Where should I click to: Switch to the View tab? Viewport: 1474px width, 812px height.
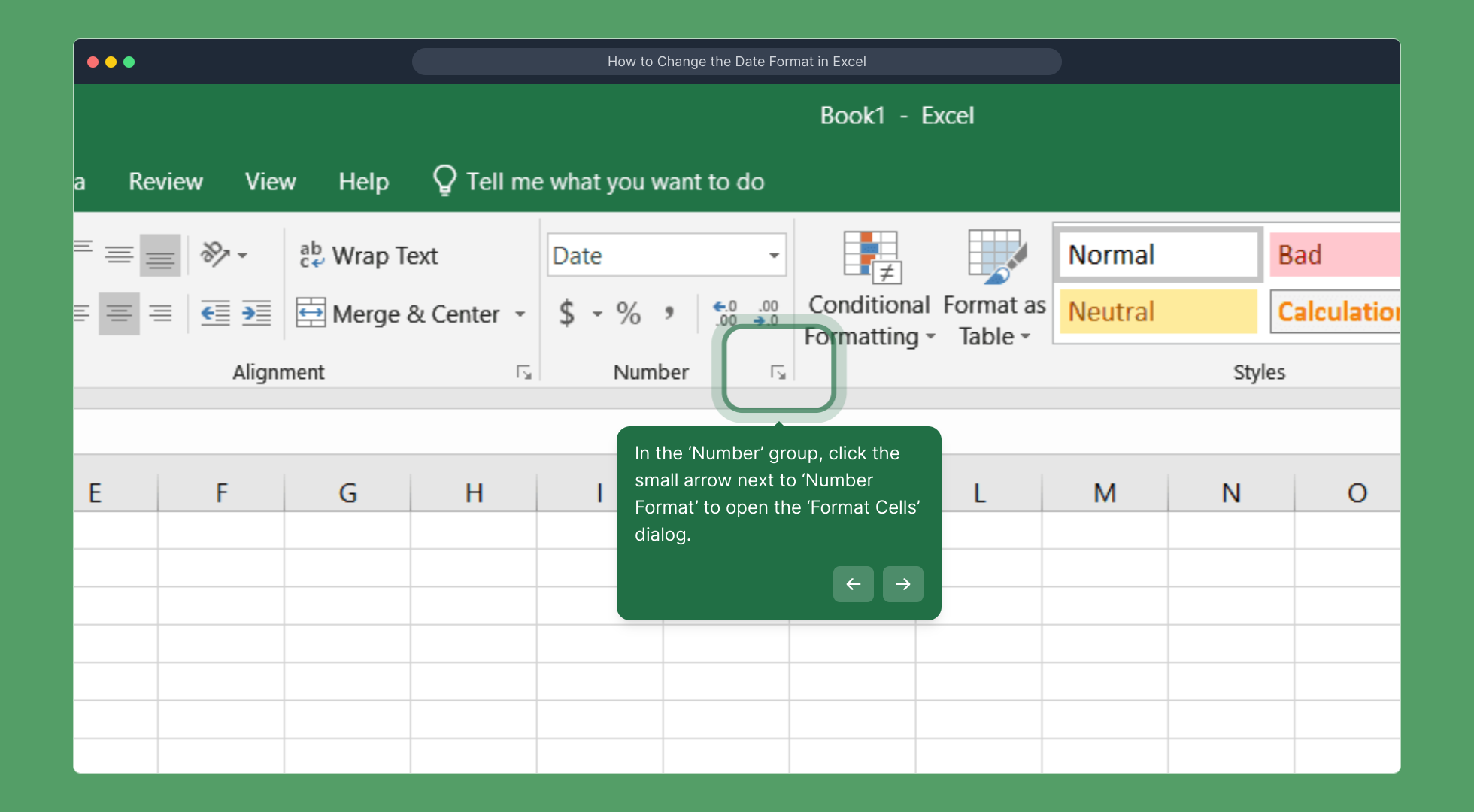click(x=270, y=181)
